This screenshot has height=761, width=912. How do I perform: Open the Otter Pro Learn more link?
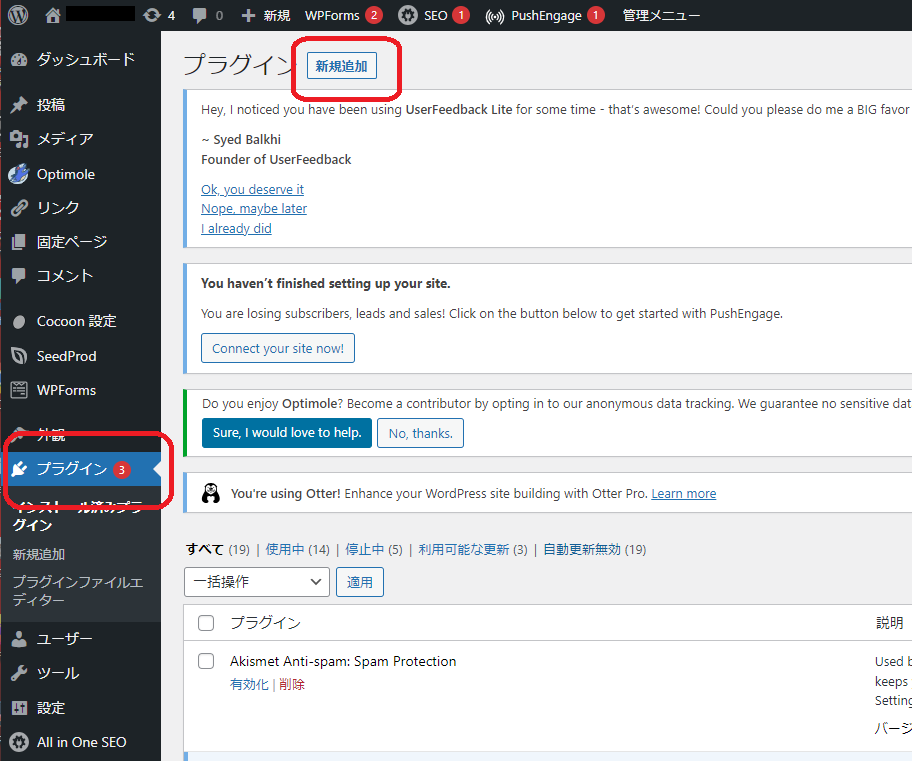683,493
